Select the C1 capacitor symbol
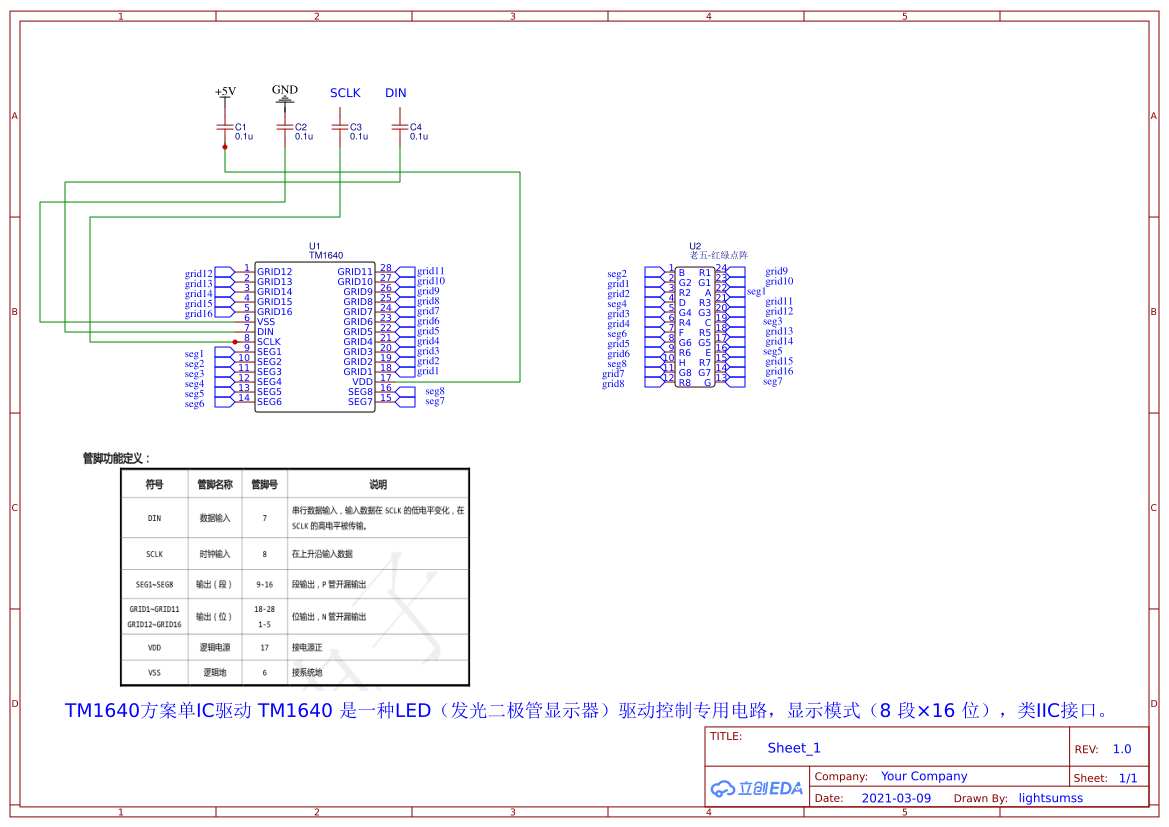 (x=225, y=128)
